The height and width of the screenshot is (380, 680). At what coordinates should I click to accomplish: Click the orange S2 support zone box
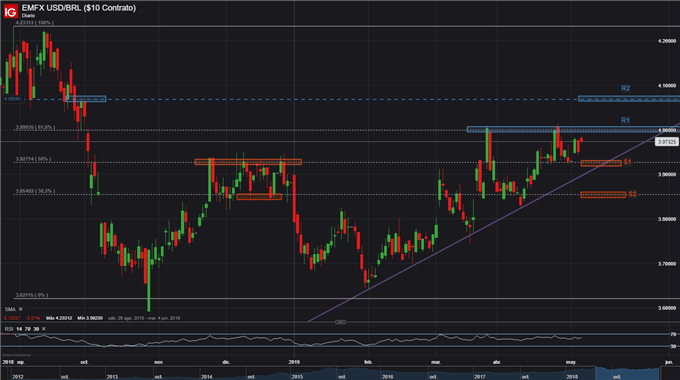603,195
